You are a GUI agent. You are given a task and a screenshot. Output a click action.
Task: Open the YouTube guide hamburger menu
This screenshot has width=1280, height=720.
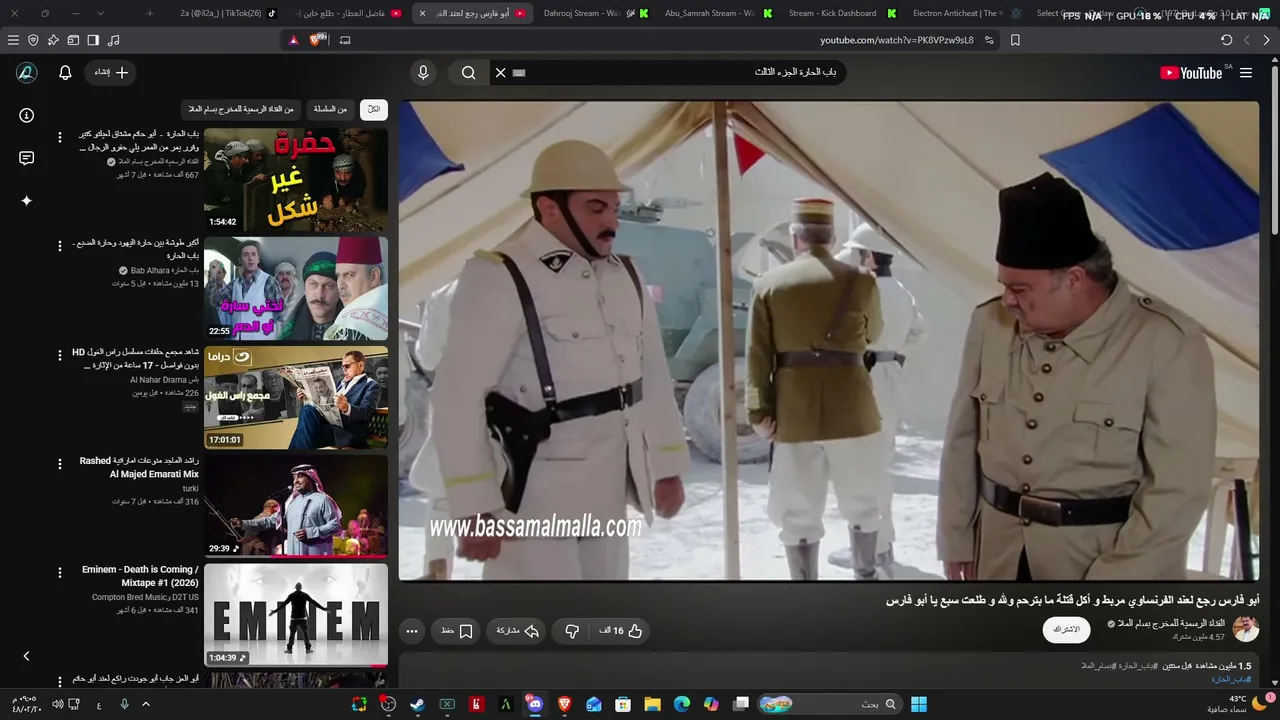[x=1246, y=73]
